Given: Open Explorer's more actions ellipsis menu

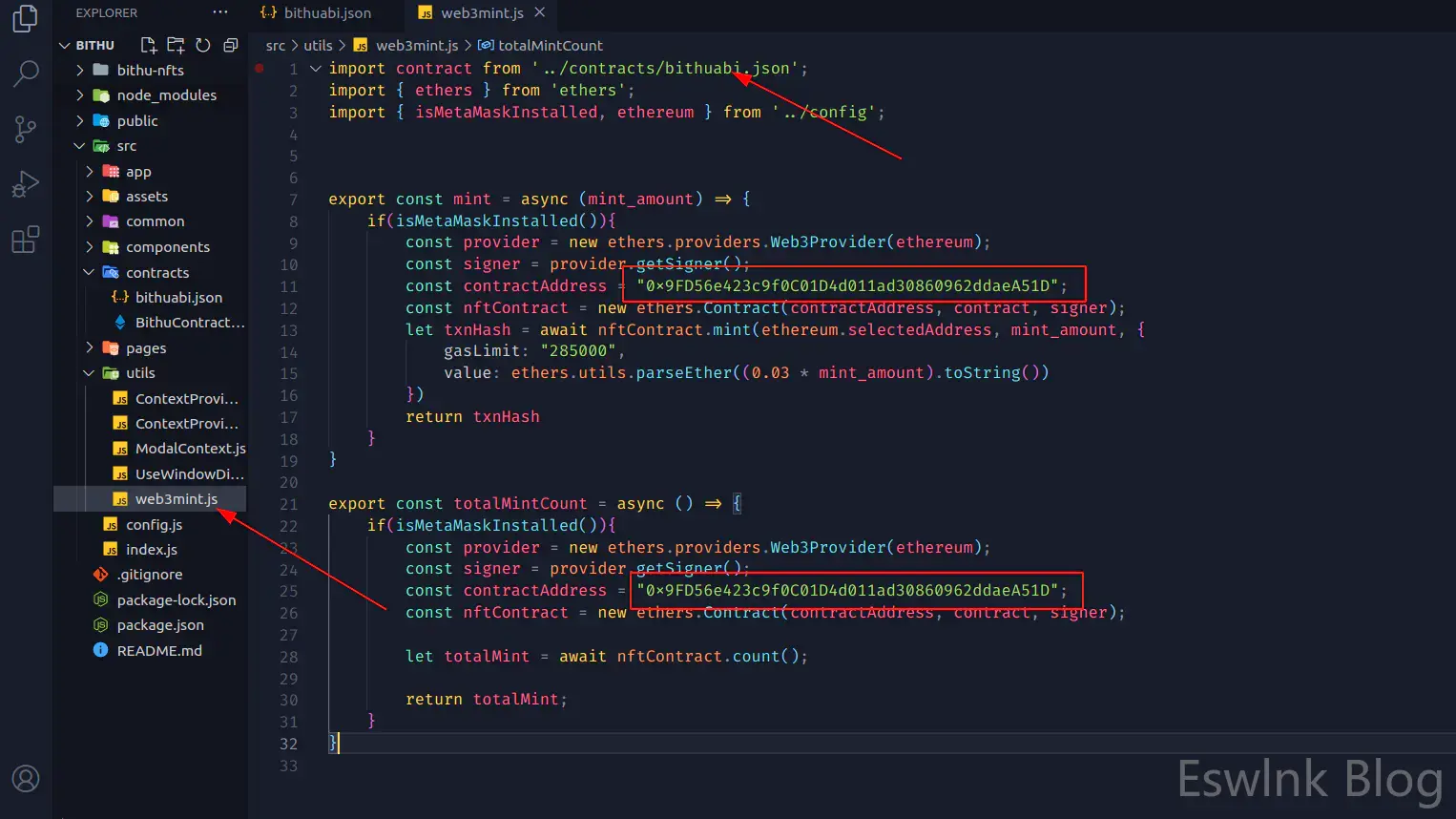Looking at the screenshot, I should (x=220, y=12).
